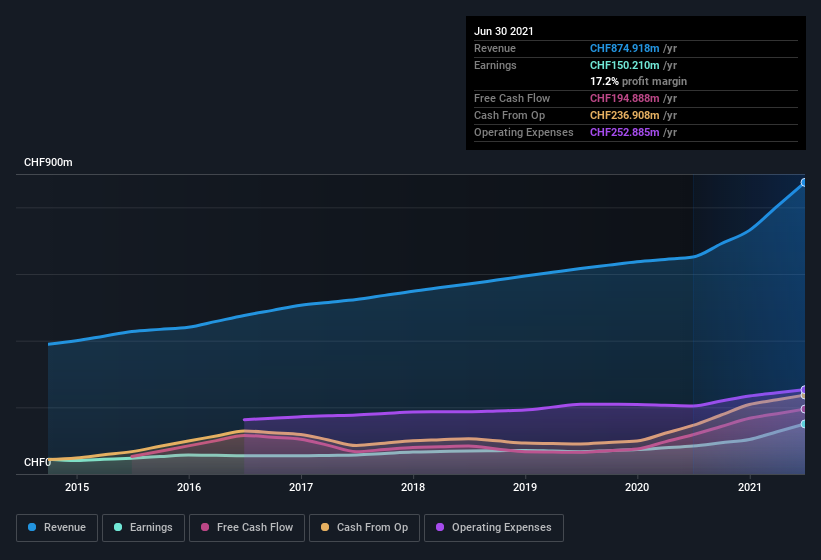Click the 2015 x-axis label

(x=77, y=487)
